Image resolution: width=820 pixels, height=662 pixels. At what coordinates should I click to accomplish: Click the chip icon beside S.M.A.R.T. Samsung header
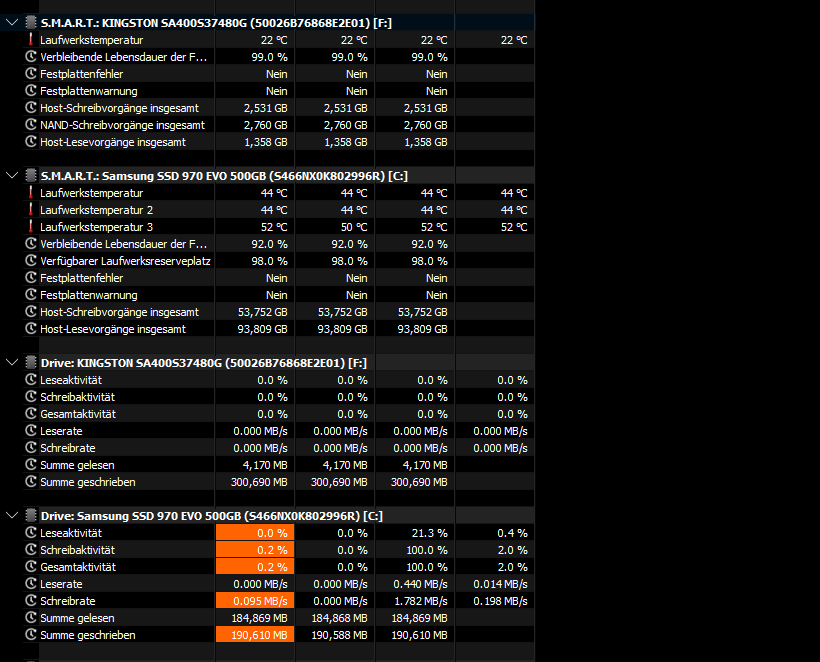coord(31,176)
